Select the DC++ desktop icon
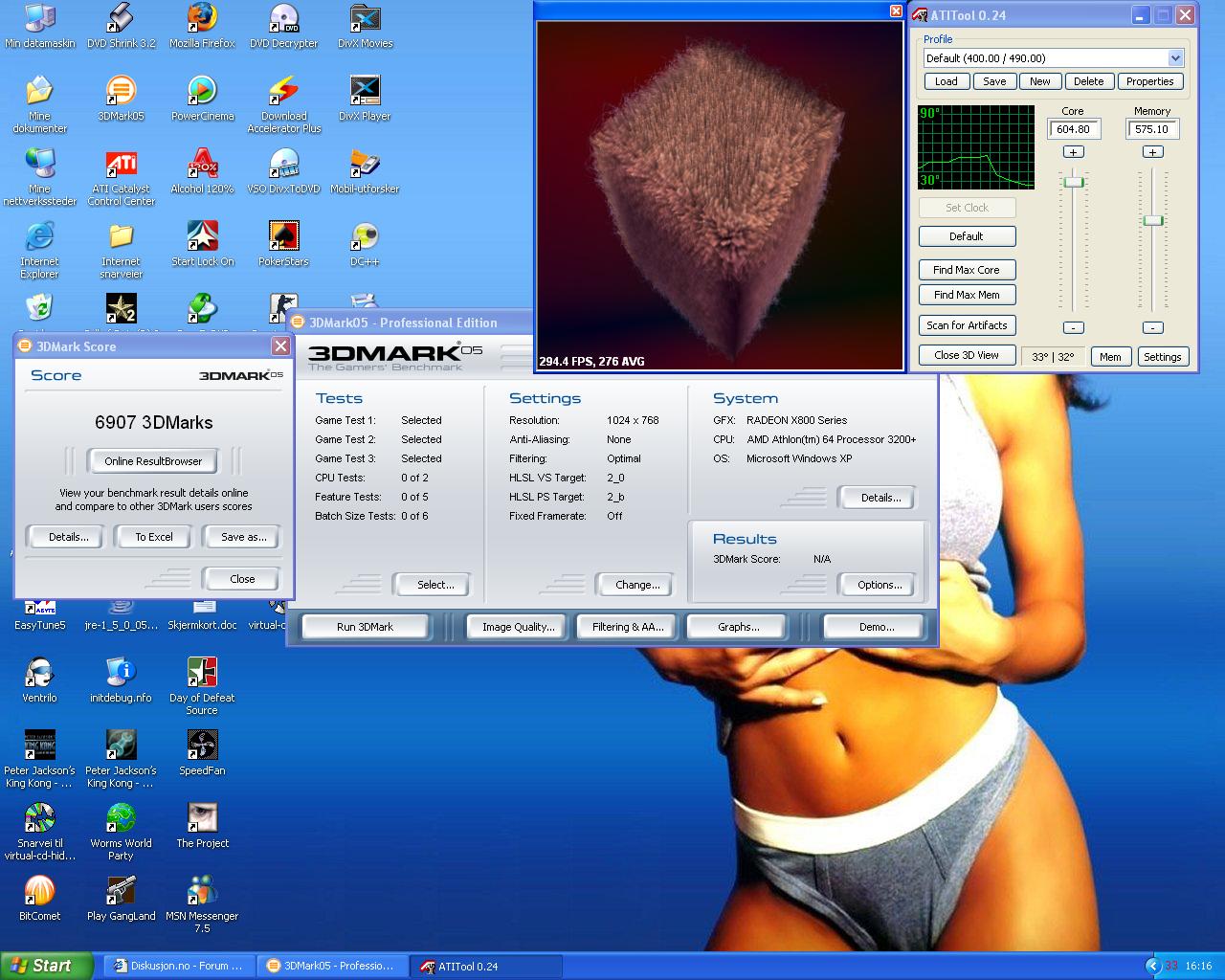The height and width of the screenshot is (980, 1225). click(x=365, y=244)
